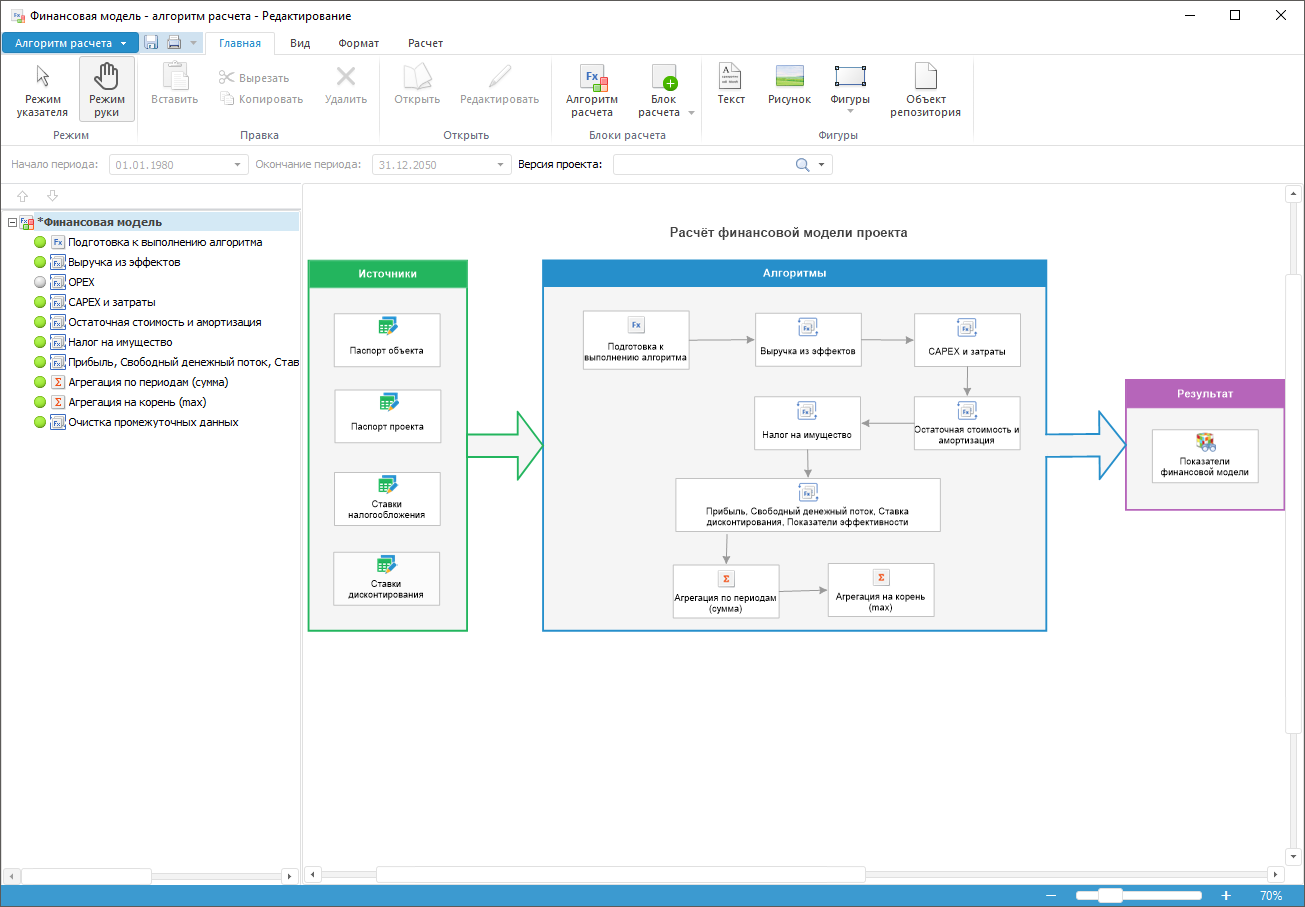Insert a picture using Рисунок icon
The image size is (1305, 907).
(789, 85)
